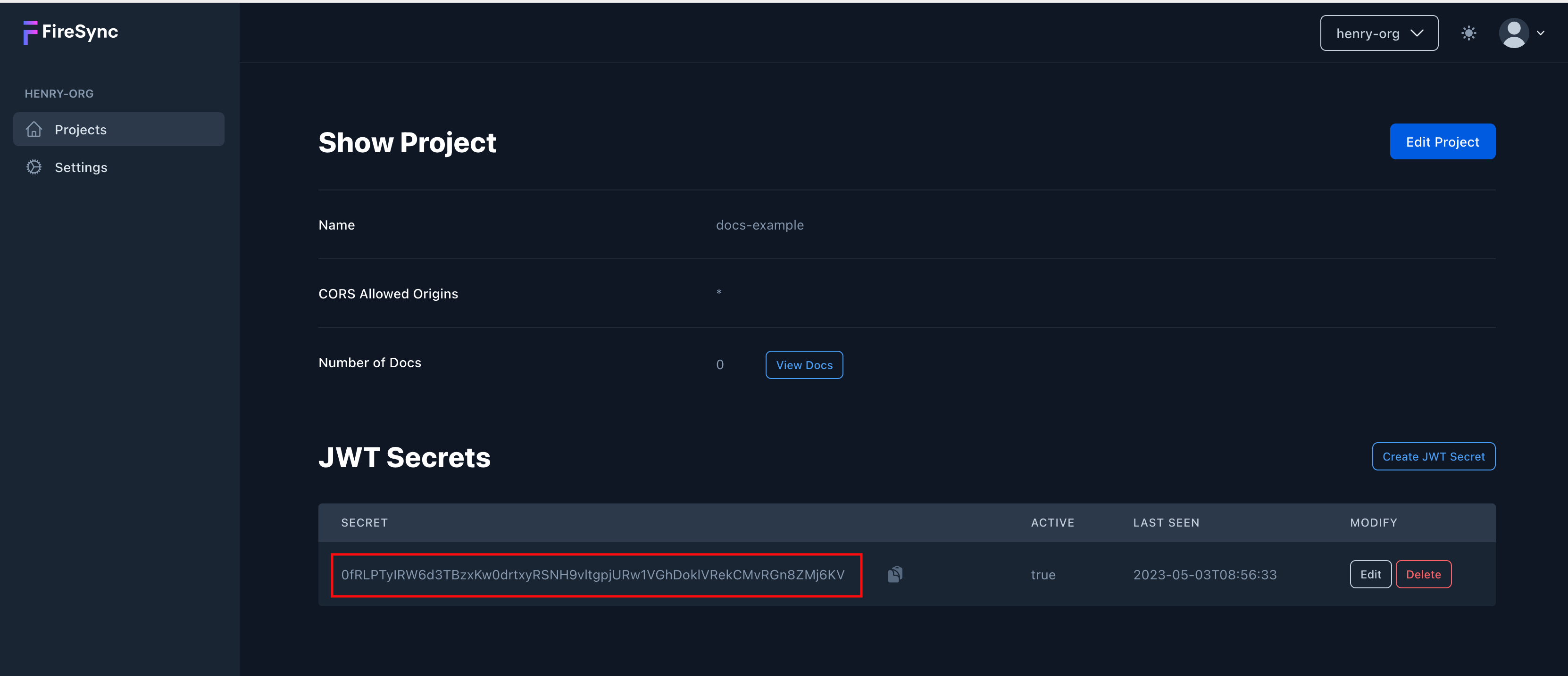This screenshot has width=1568, height=676.
Task: Switch to the Settings page
Action: pyautogui.click(x=81, y=167)
